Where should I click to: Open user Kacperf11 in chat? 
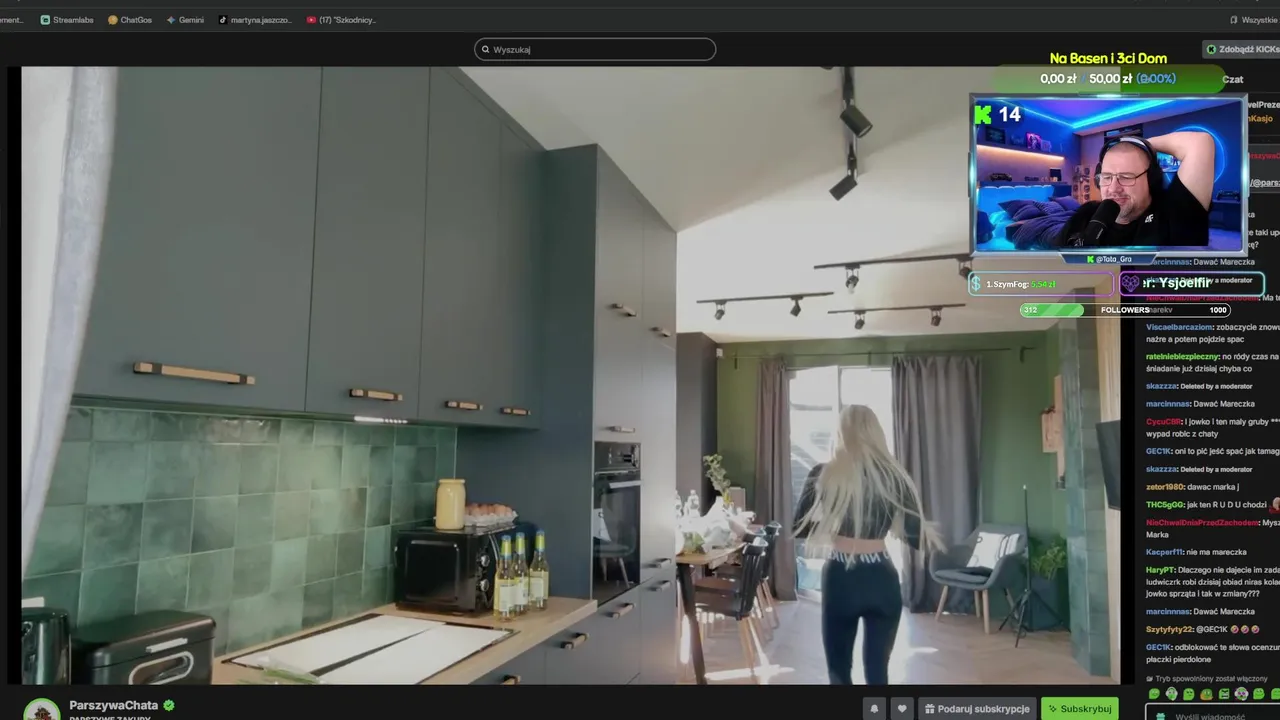point(1165,551)
